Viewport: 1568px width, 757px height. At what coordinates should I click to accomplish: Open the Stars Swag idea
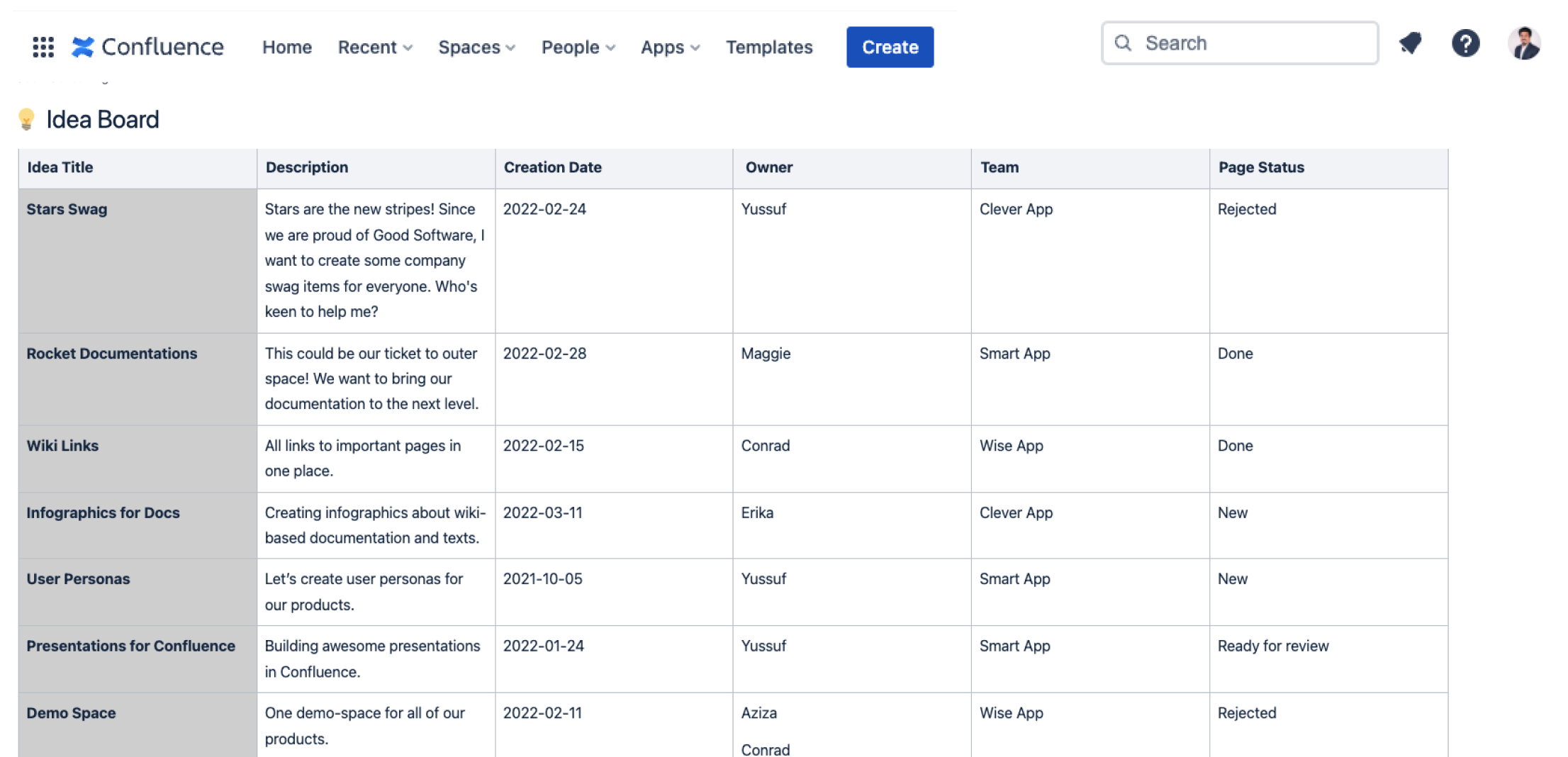click(x=67, y=209)
